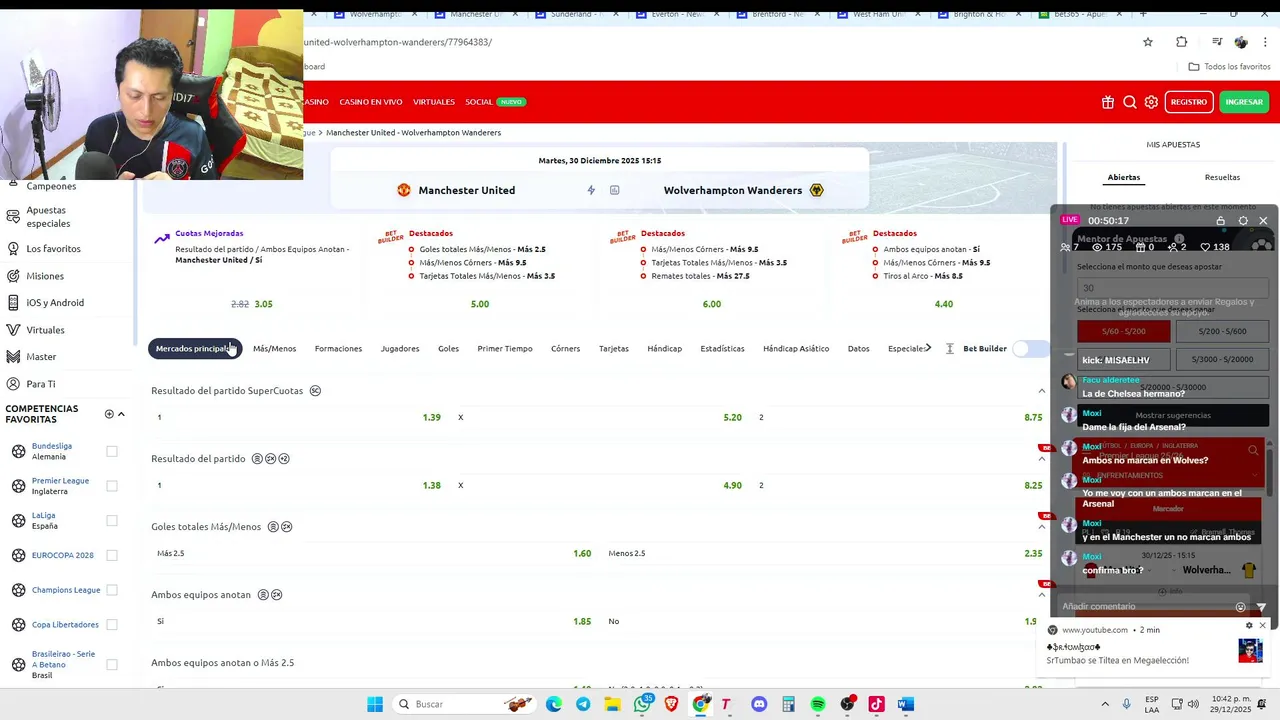The height and width of the screenshot is (720, 1280).
Task: Open iOS y Android sidebar item
Action: pyautogui.click(x=55, y=303)
